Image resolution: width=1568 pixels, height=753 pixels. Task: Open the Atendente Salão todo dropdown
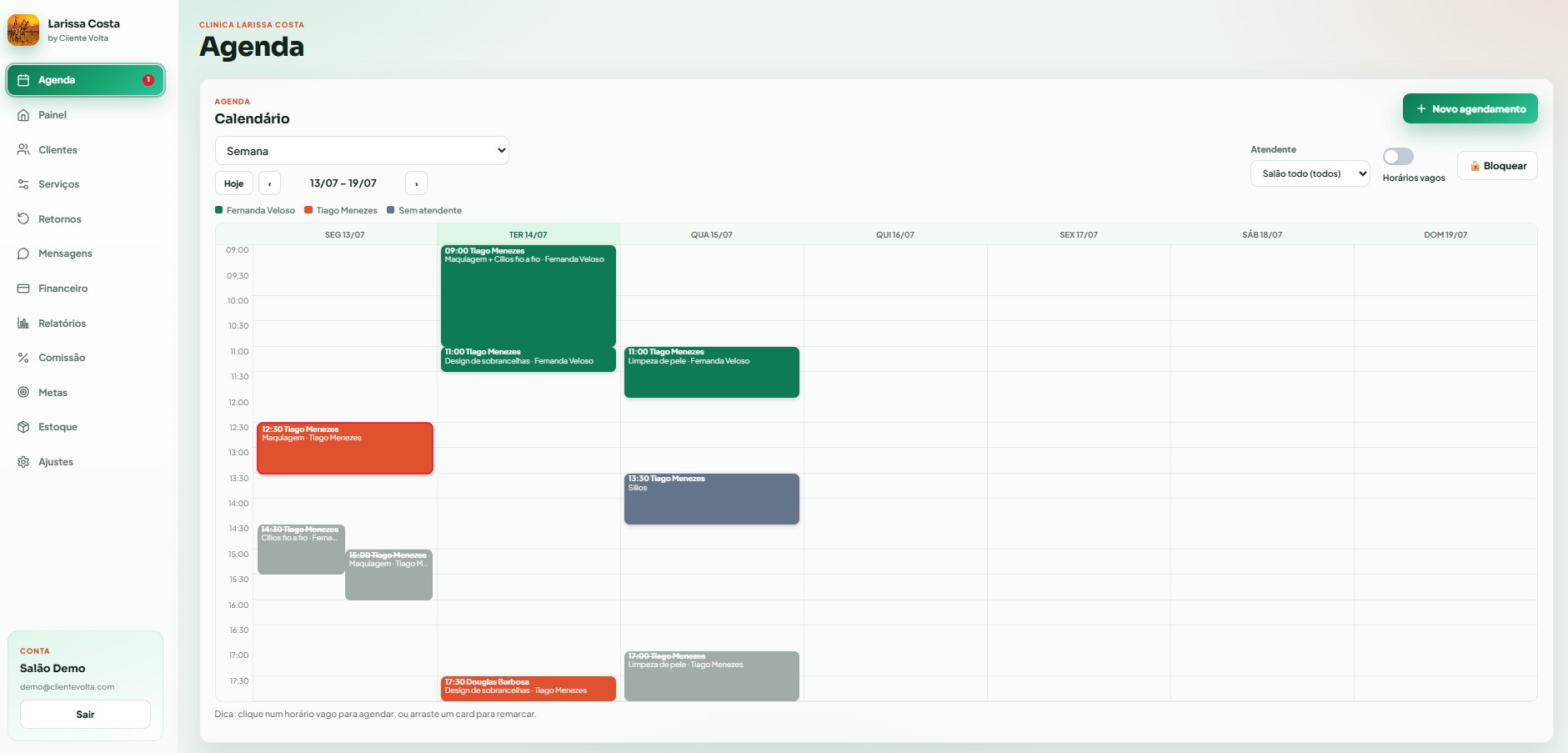1310,173
